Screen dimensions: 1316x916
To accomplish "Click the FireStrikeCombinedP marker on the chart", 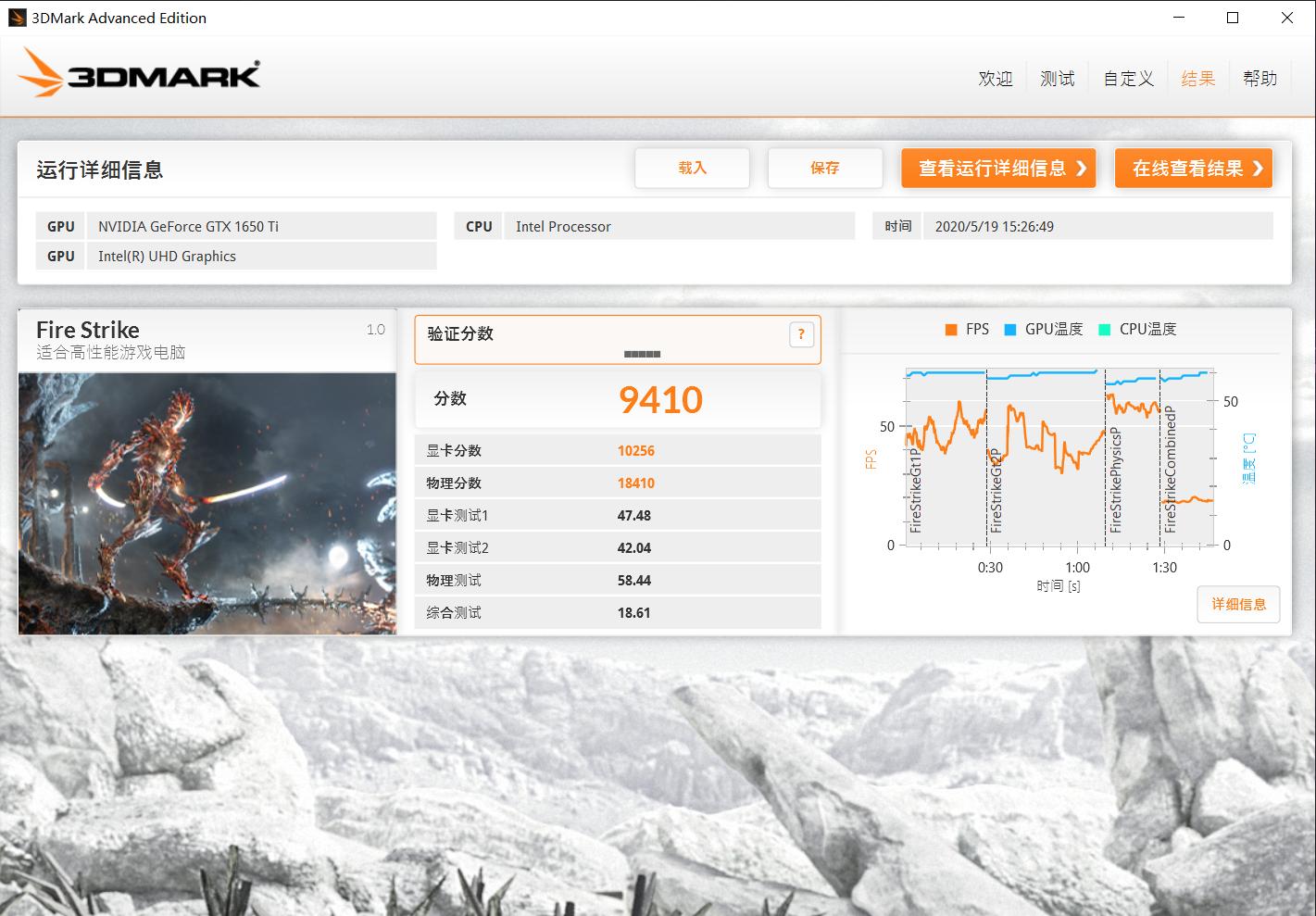I will pyautogui.click(x=1170, y=469).
